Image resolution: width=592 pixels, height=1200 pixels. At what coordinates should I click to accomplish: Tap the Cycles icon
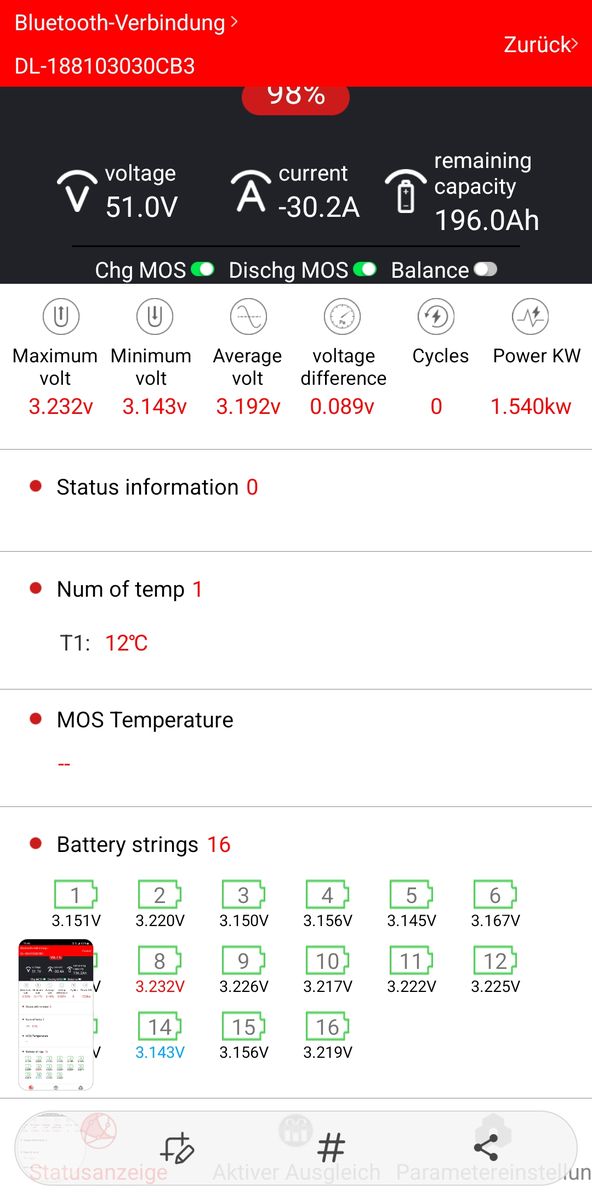pyautogui.click(x=436, y=318)
